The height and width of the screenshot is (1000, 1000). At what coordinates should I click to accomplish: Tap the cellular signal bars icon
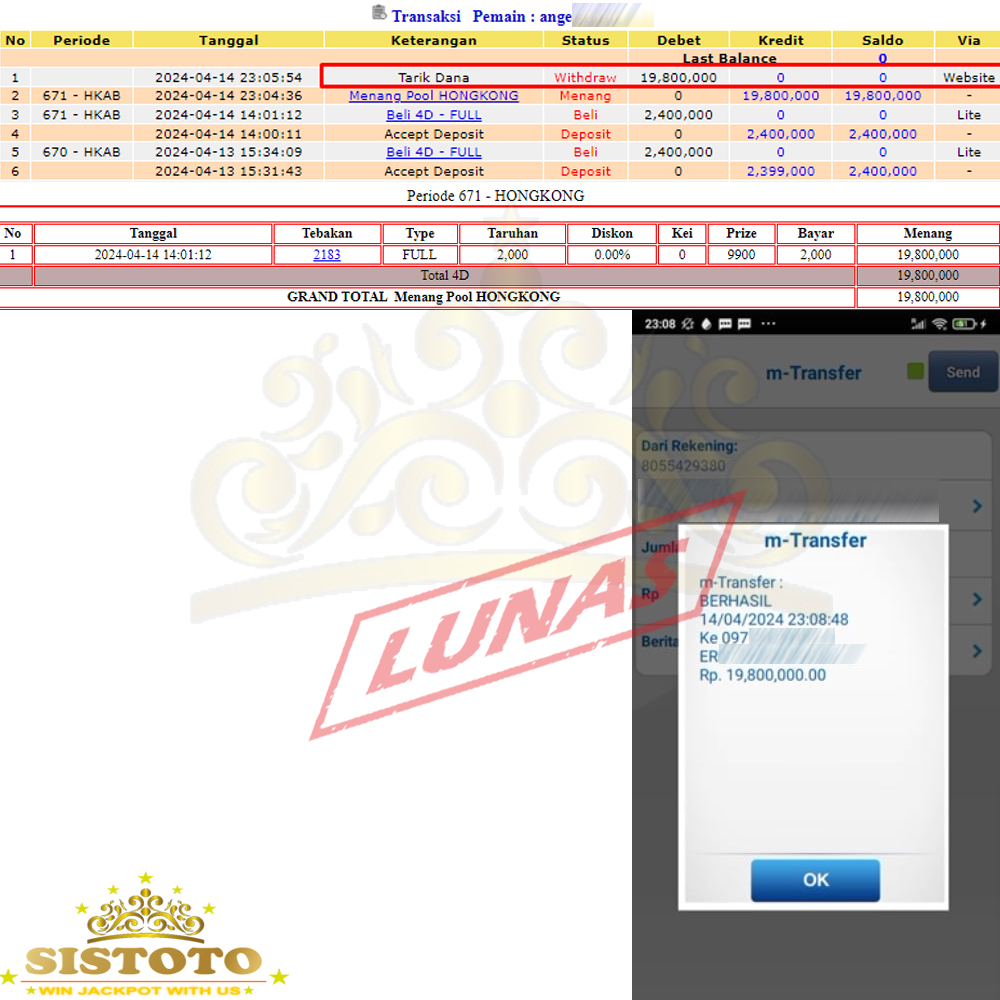[918, 324]
